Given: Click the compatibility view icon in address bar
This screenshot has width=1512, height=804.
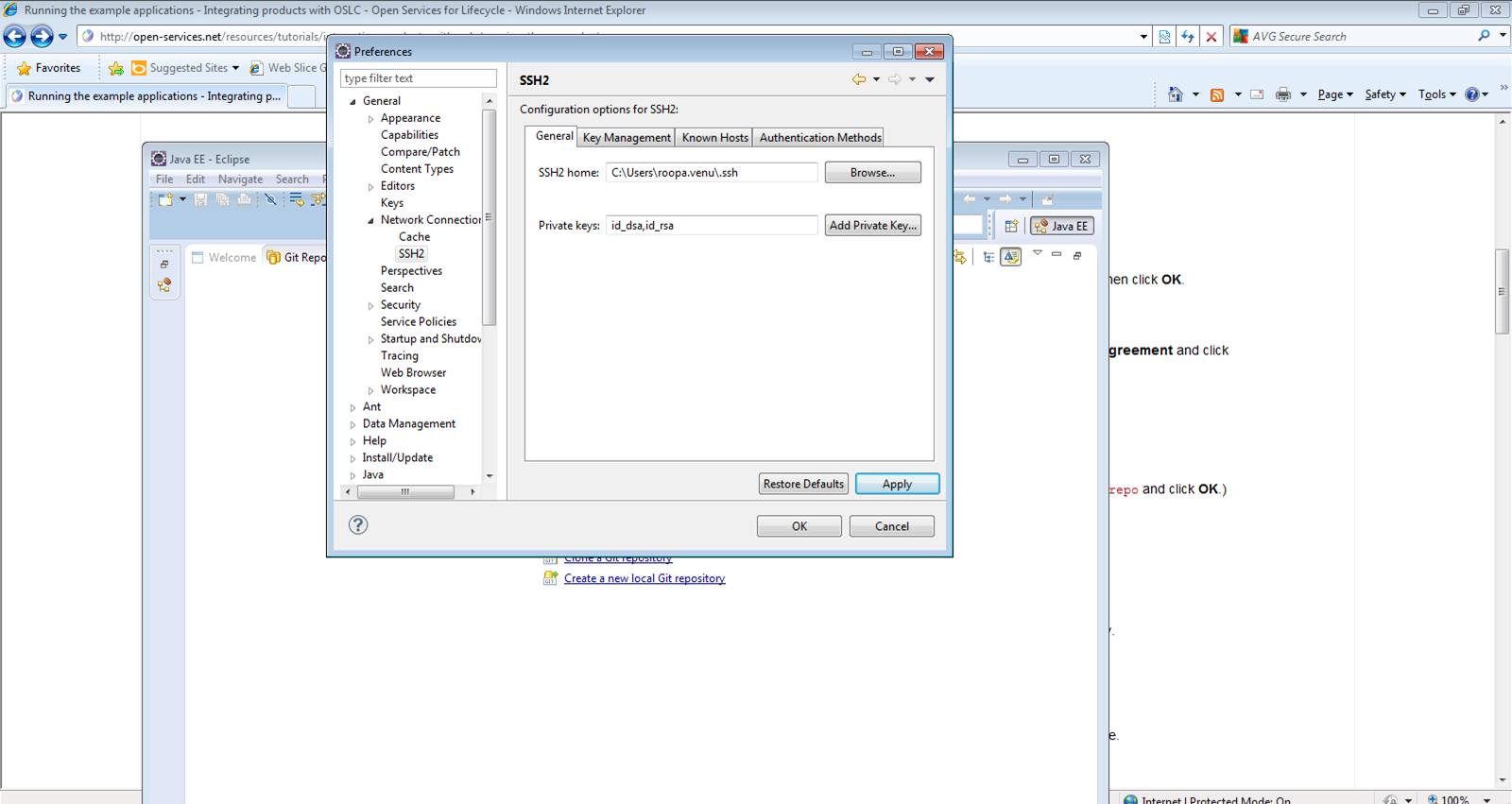Looking at the screenshot, I should [1164, 37].
